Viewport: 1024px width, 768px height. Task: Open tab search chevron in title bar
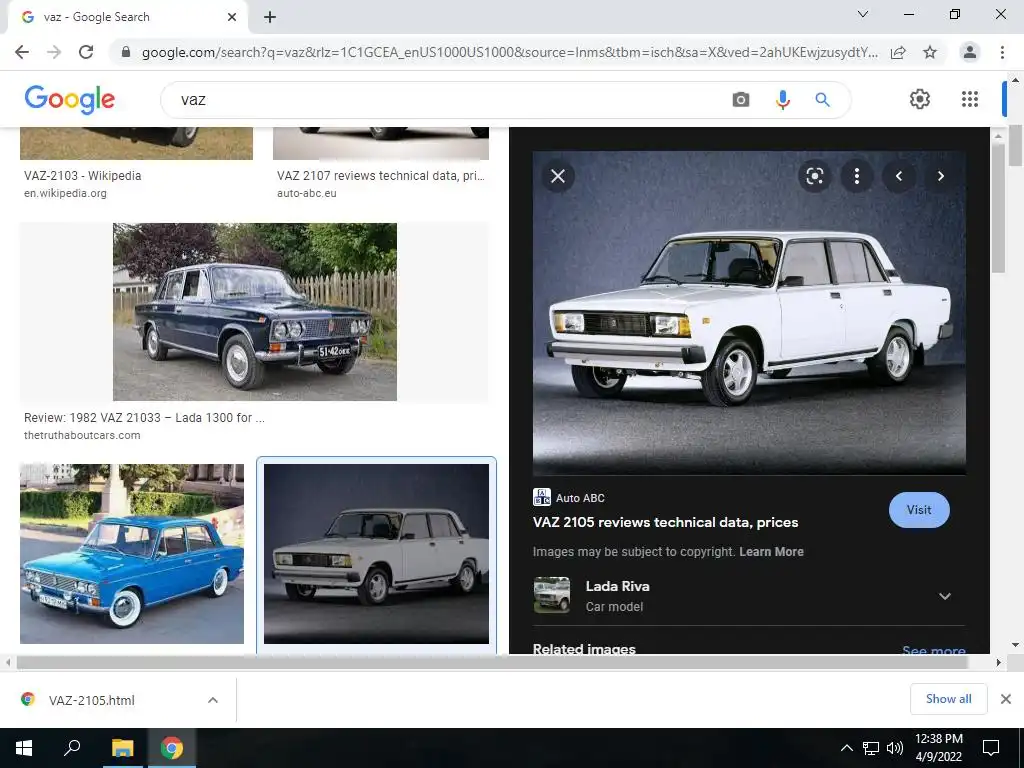coord(863,14)
